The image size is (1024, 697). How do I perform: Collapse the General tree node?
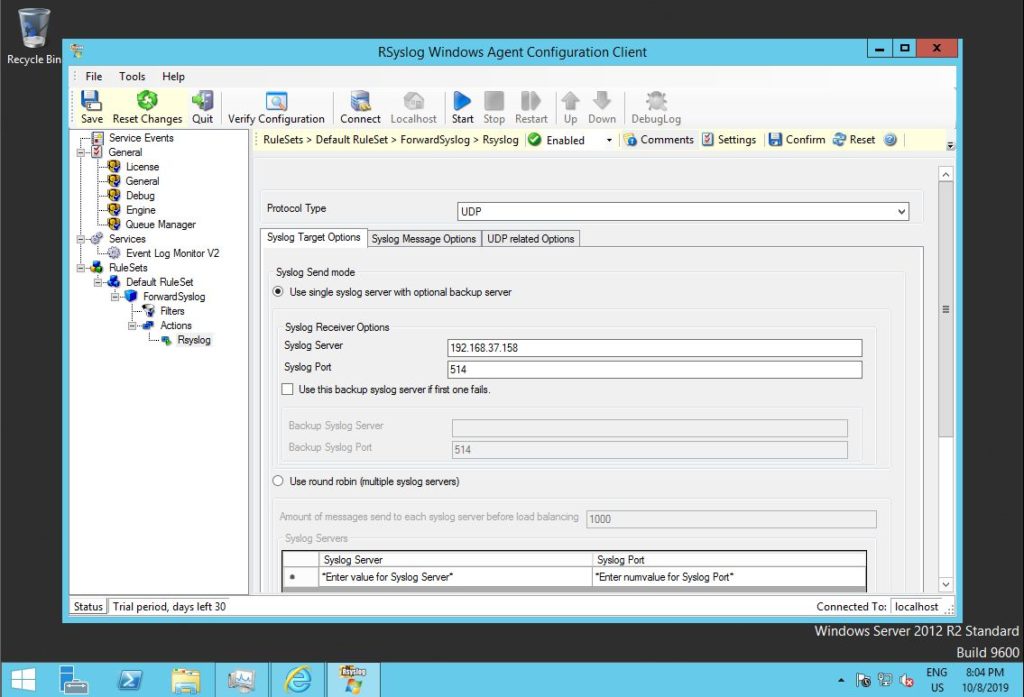(82, 152)
